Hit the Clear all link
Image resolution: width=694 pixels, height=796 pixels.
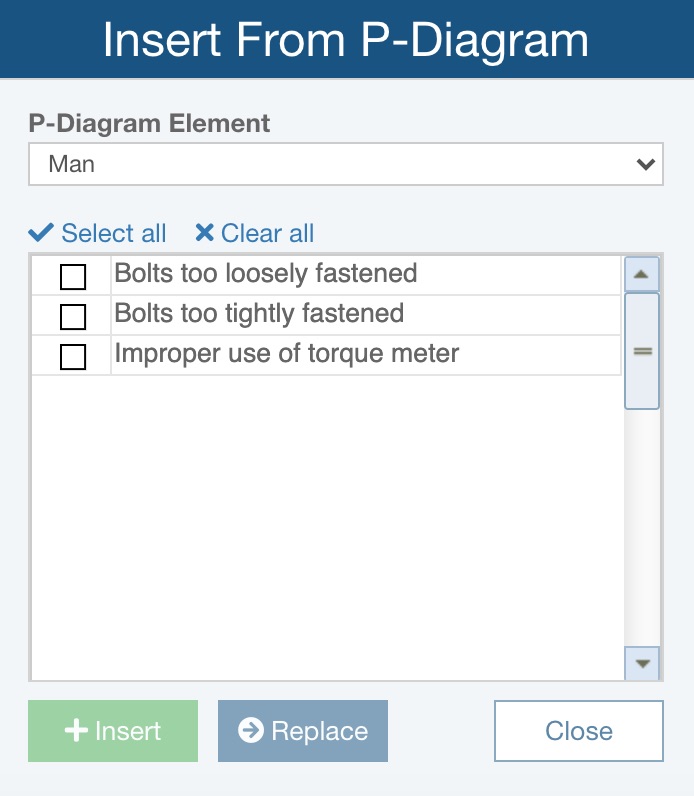267,233
